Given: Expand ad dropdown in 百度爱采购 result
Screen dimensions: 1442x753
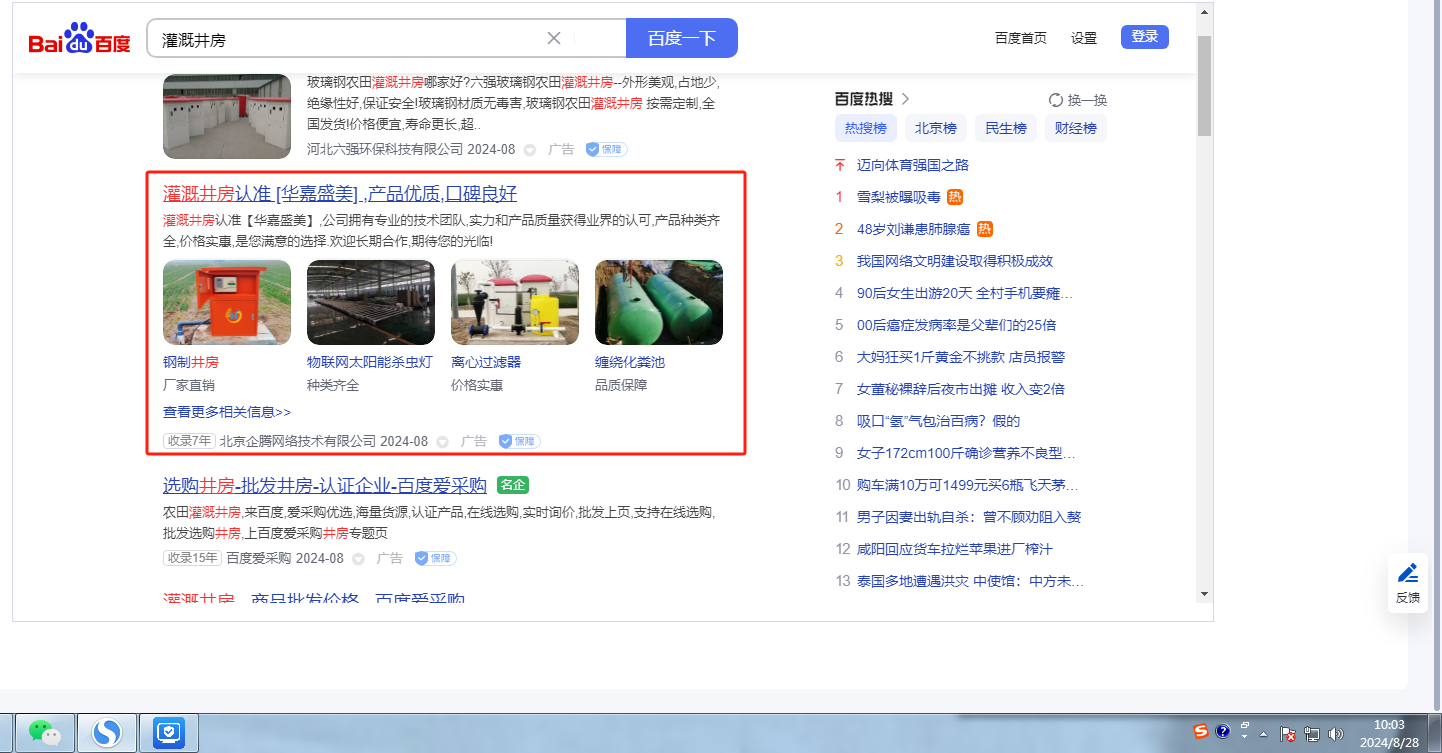Looking at the screenshot, I should [359, 558].
